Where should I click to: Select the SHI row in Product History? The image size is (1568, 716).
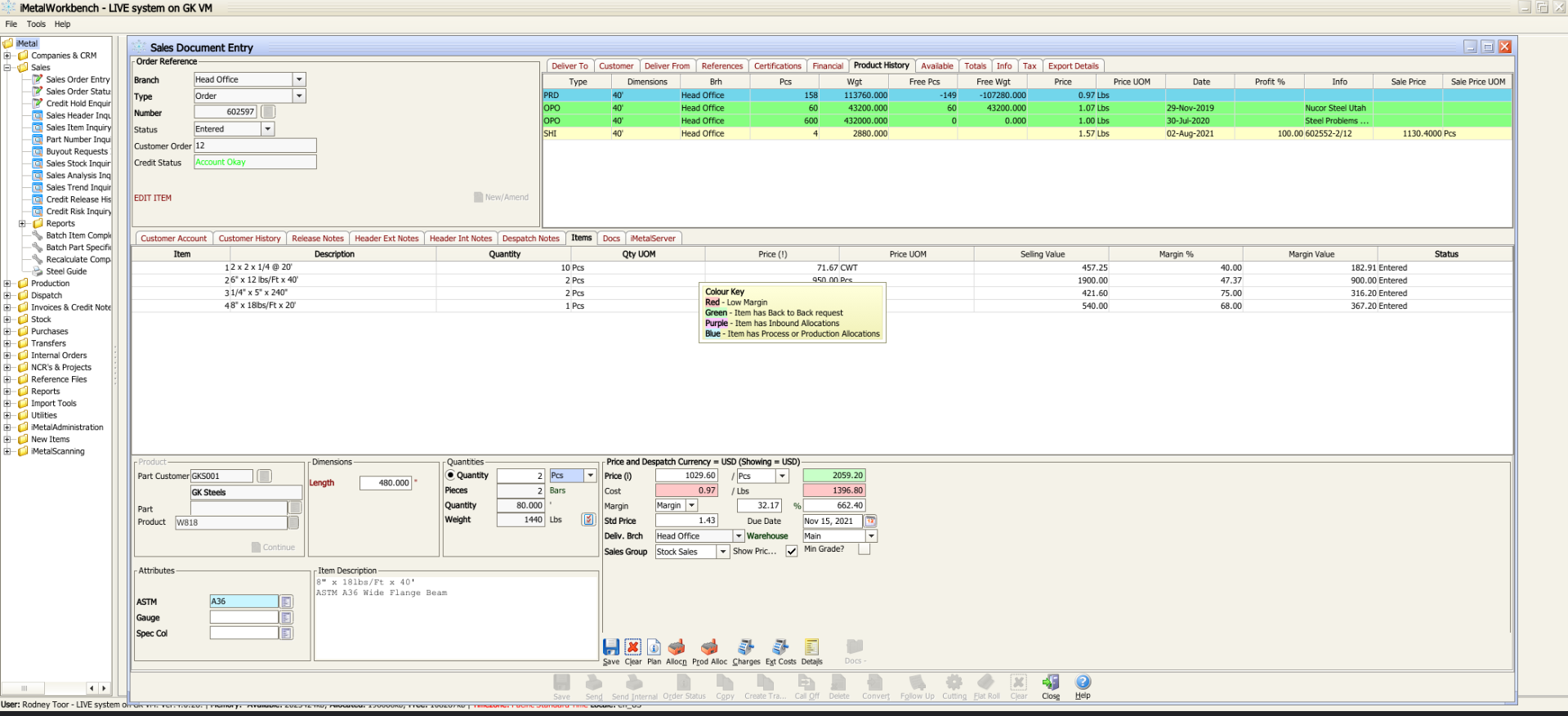tap(1027, 133)
